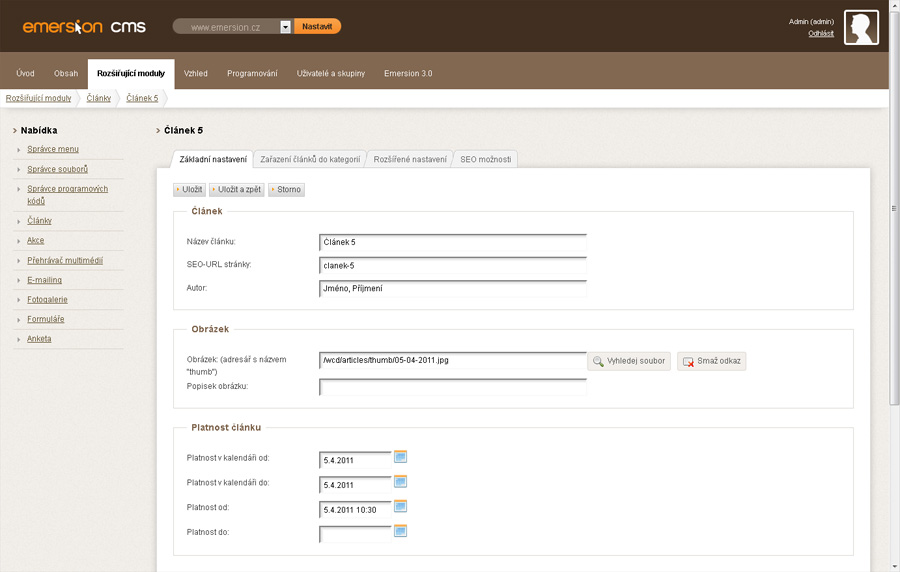The height and width of the screenshot is (572, 900).
Task: Open calendar picker for Platnost v kalendáři od
Action: tap(401, 457)
